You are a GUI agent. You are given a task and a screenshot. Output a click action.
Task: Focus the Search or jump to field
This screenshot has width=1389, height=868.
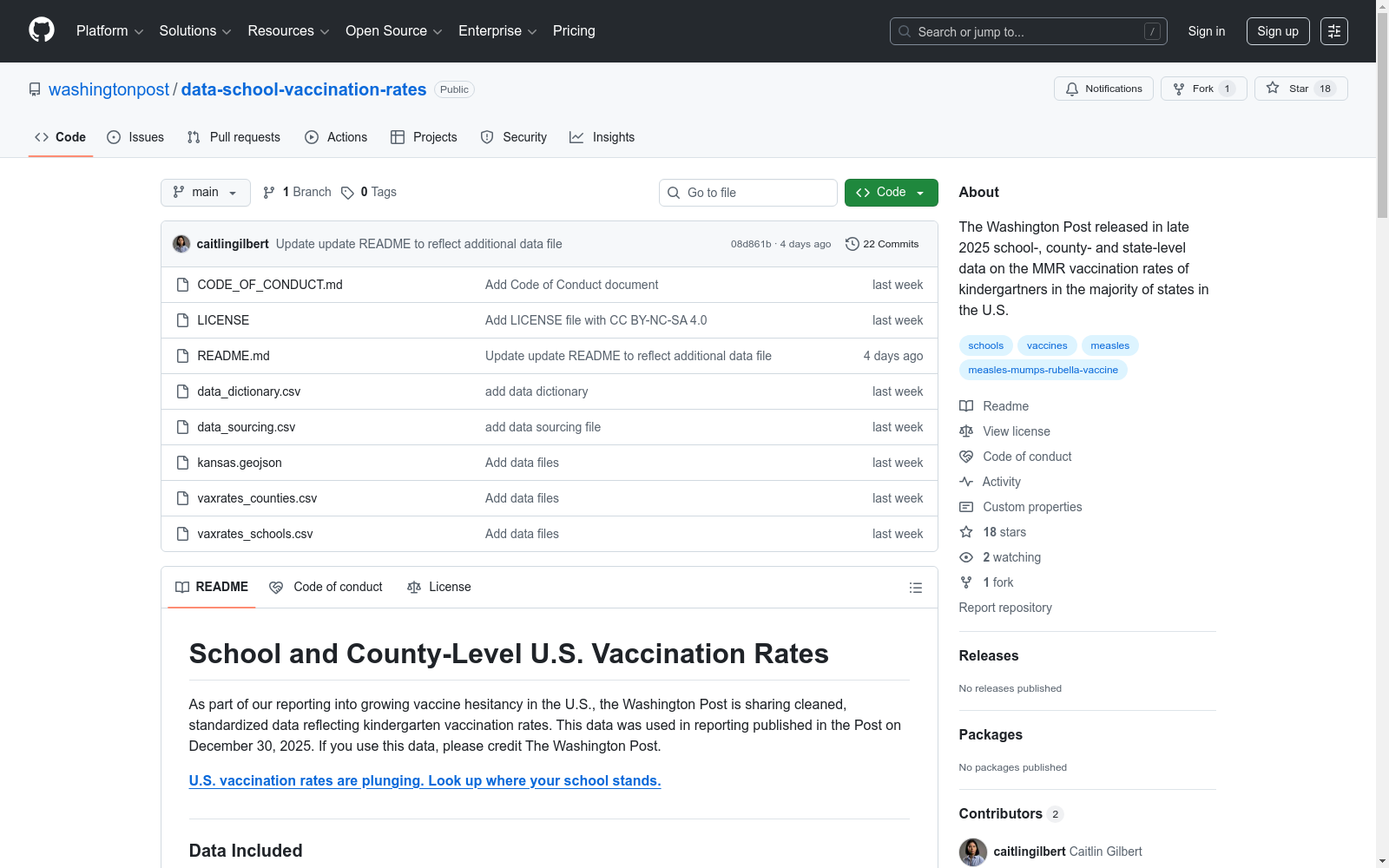(1029, 31)
